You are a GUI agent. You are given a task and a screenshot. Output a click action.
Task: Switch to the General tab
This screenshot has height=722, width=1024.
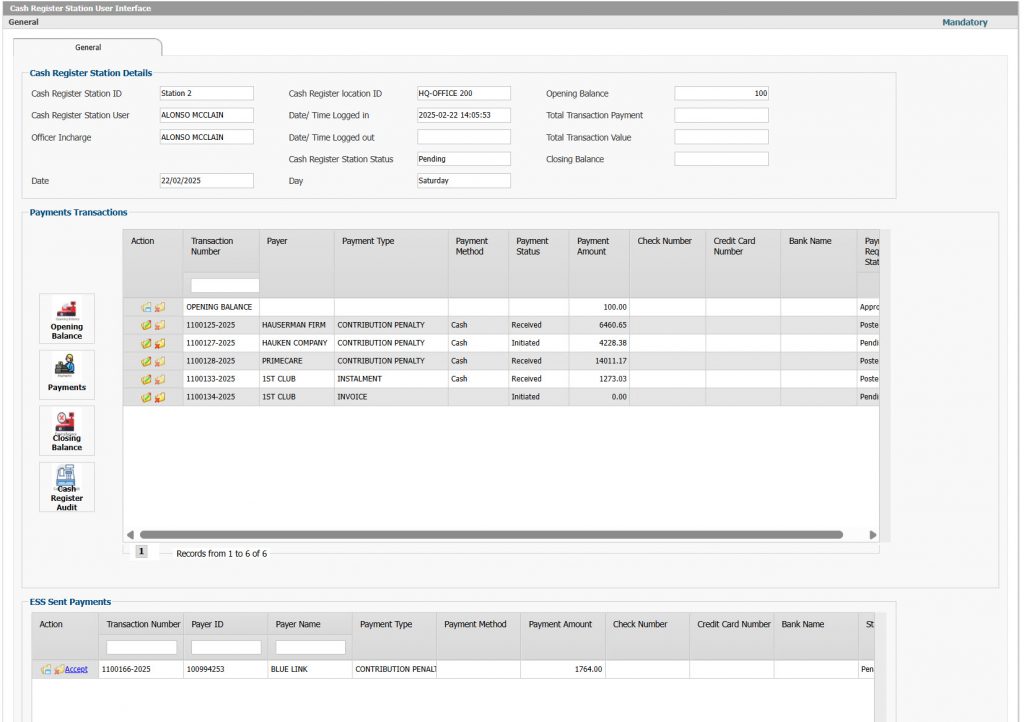click(x=88, y=48)
